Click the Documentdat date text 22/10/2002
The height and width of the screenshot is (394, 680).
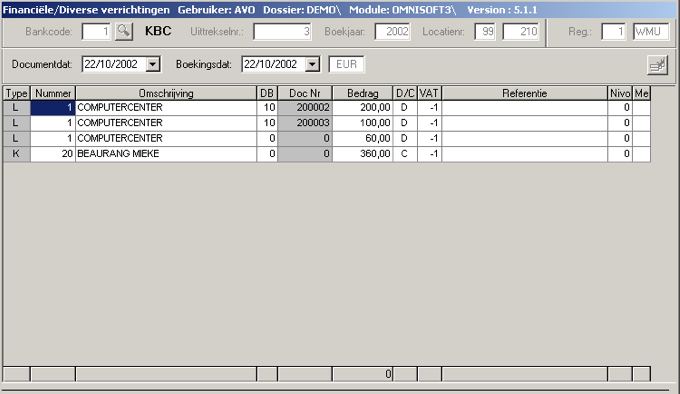coord(111,65)
